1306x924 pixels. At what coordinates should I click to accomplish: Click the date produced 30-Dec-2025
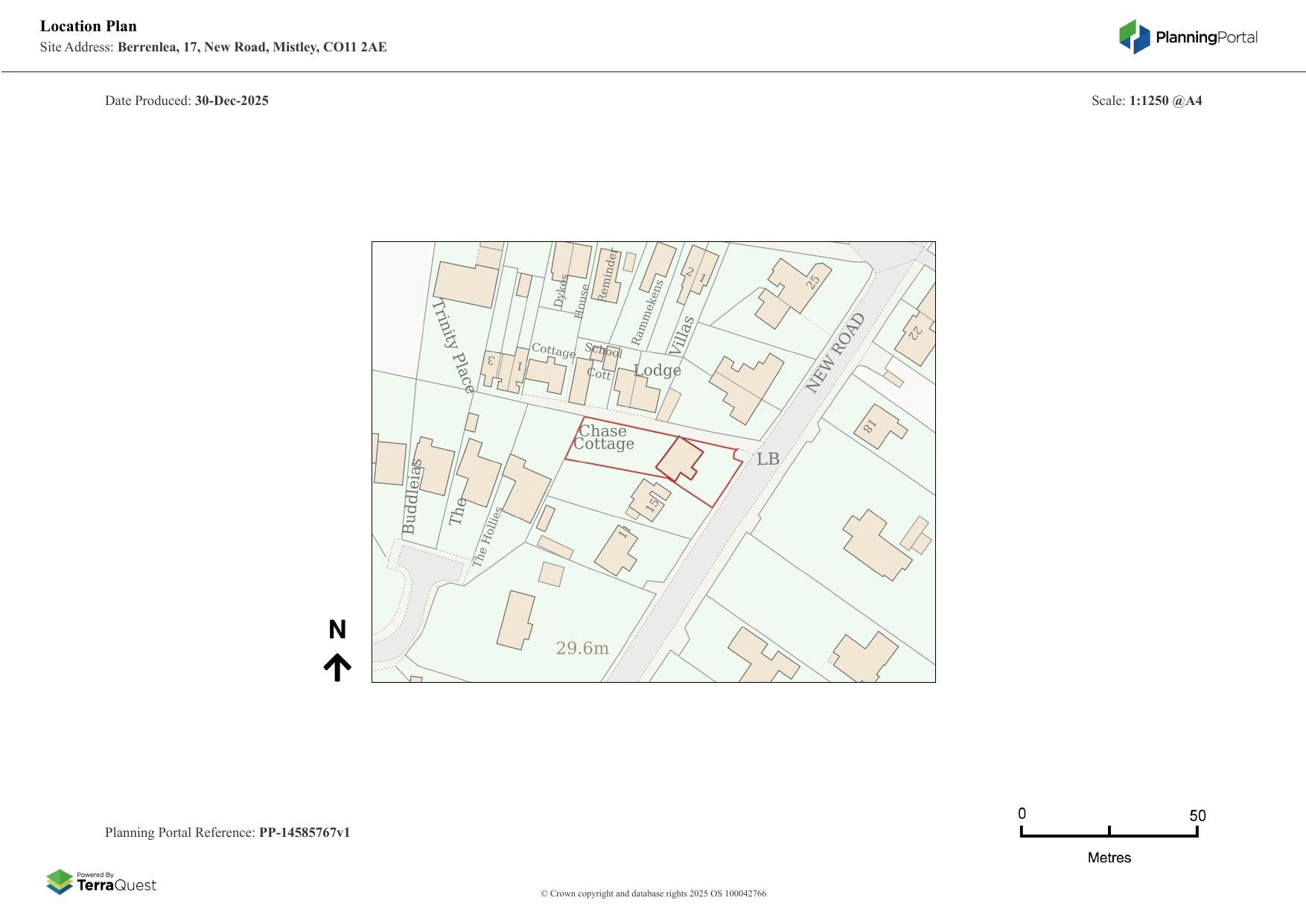[x=232, y=101]
